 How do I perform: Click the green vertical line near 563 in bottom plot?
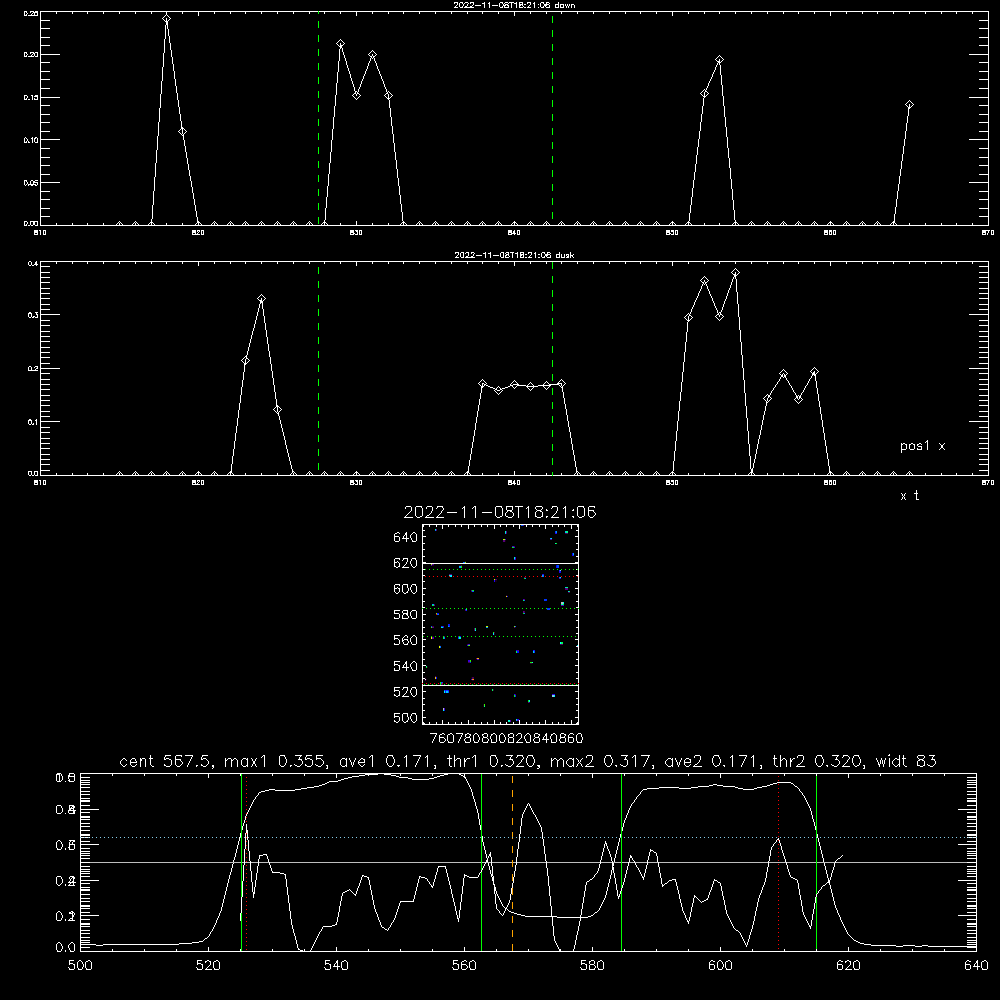[482, 862]
